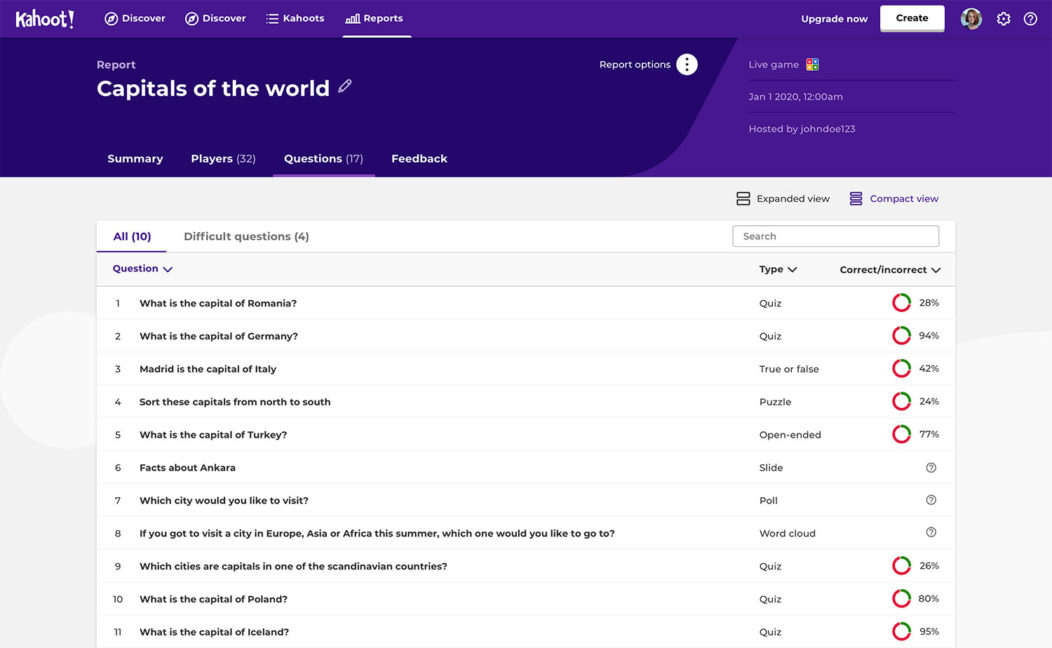Open Reports from the top navigation

click(376, 18)
